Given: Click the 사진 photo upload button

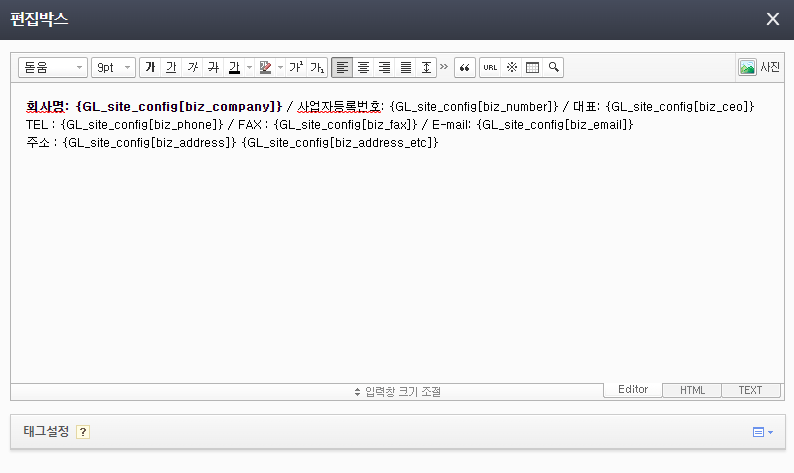Looking at the screenshot, I should coord(759,67).
